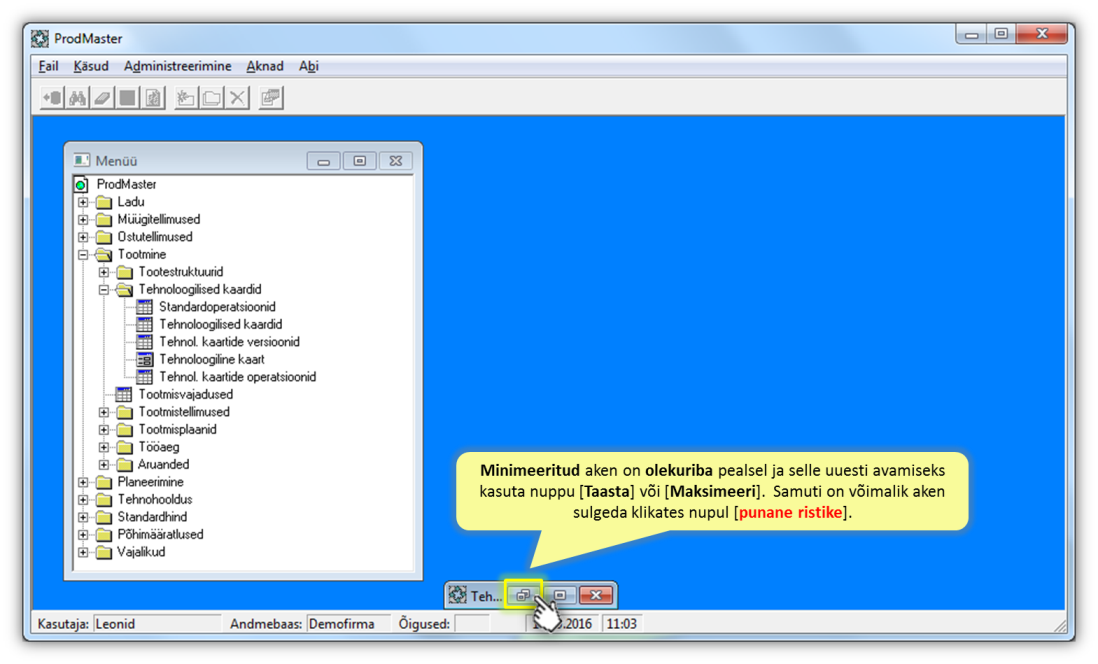Expand the Ostutellimused node
The width and height of the screenshot is (1098, 664).
tap(83, 237)
